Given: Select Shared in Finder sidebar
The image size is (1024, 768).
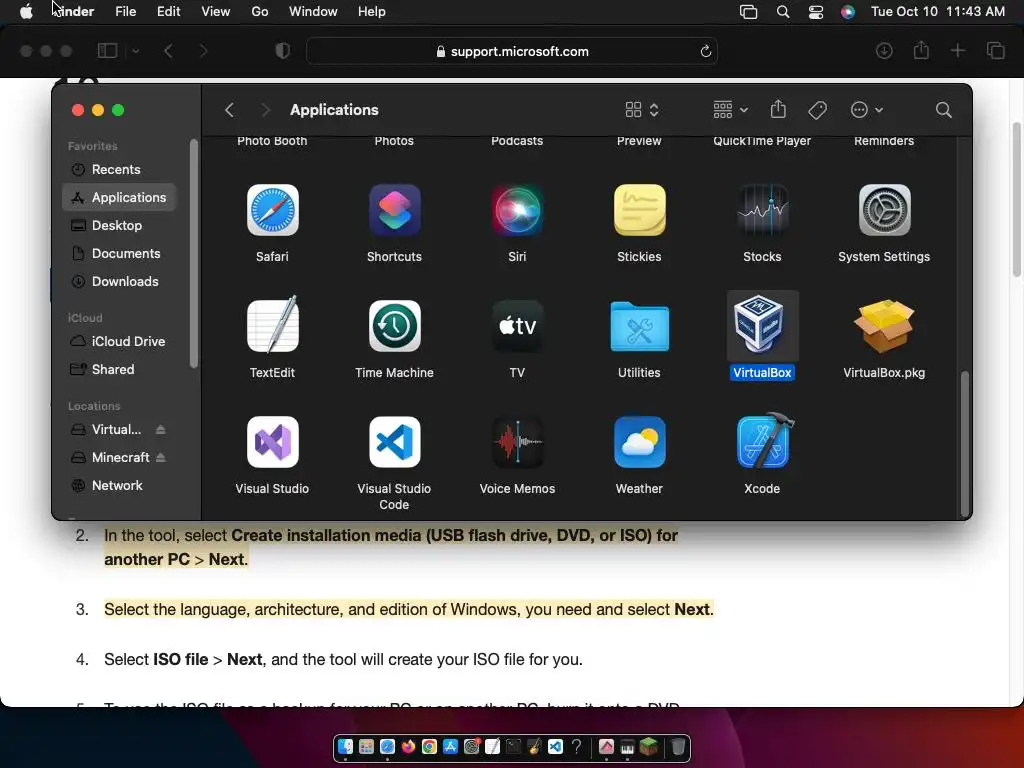Looking at the screenshot, I should point(119,370).
